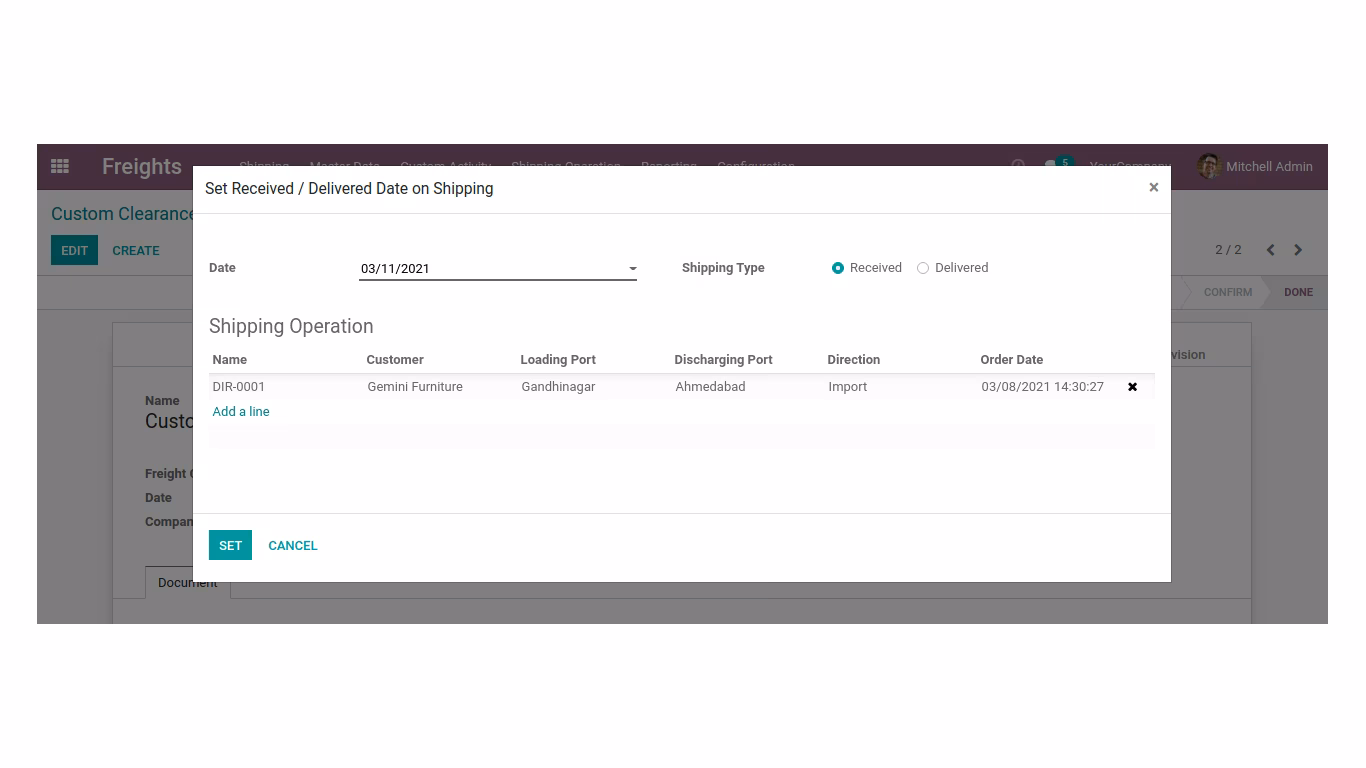1366x768 pixels.
Task: Select the CONFIRM status stage
Action: point(1227,292)
